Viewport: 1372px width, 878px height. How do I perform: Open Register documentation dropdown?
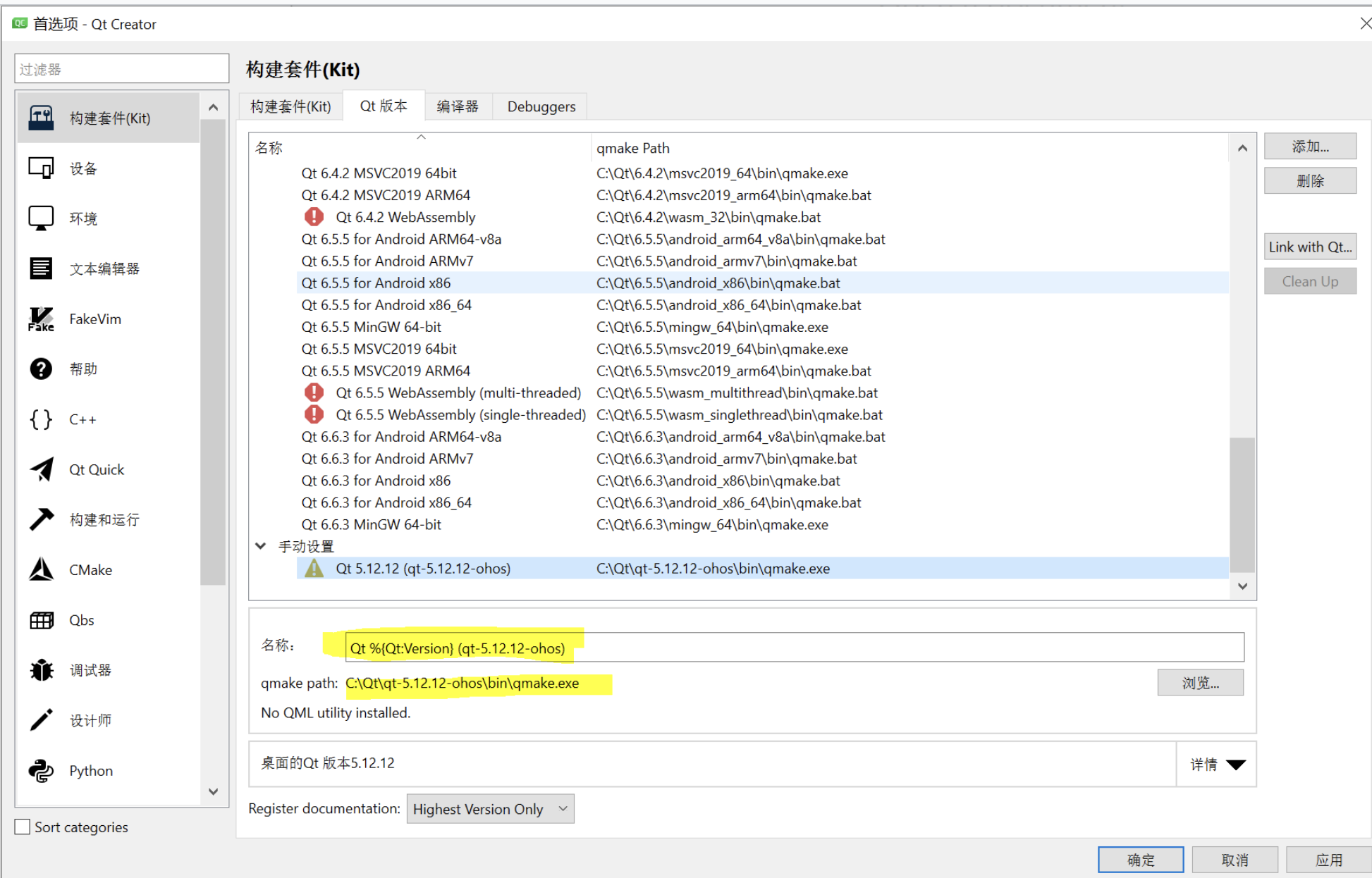490,809
